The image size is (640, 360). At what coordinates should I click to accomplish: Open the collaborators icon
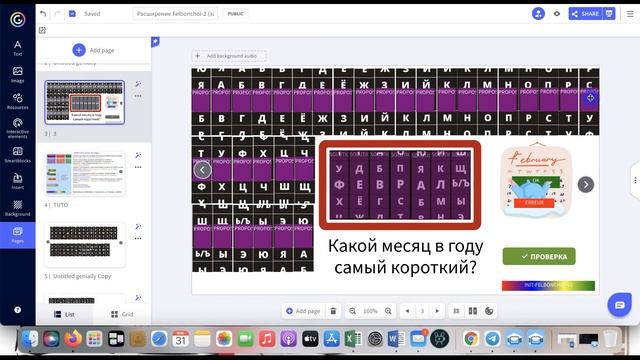pyautogui.click(x=538, y=13)
